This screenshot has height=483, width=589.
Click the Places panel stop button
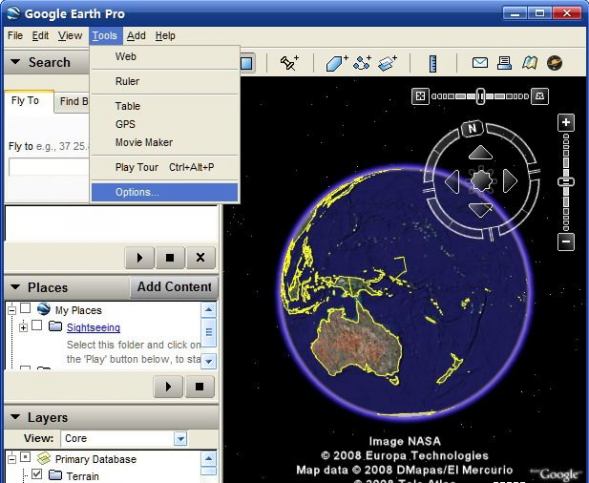[199, 386]
